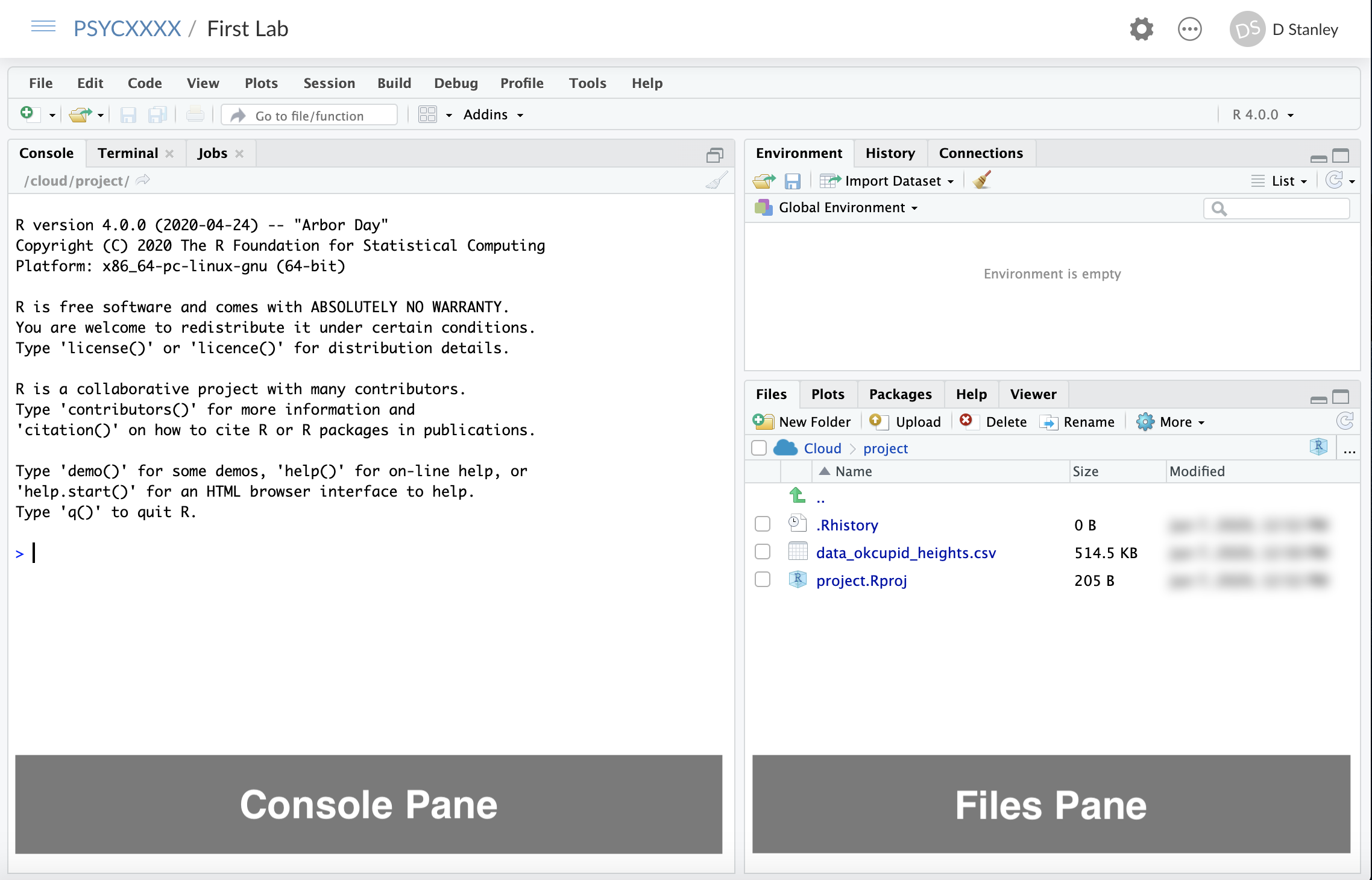Clear console with broom icon
The height and width of the screenshot is (880, 1372).
(x=717, y=180)
